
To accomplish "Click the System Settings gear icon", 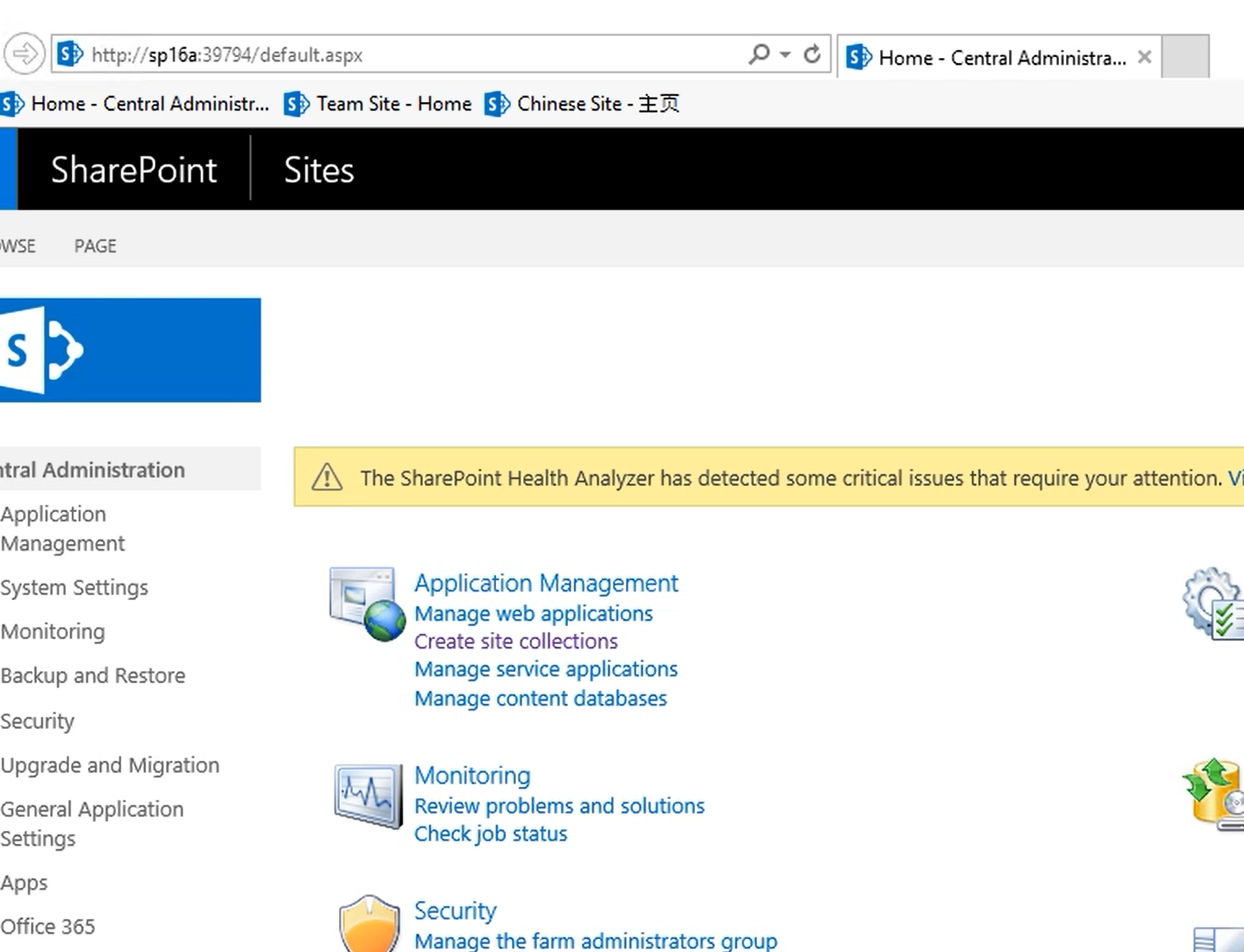I will [1213, 603].
